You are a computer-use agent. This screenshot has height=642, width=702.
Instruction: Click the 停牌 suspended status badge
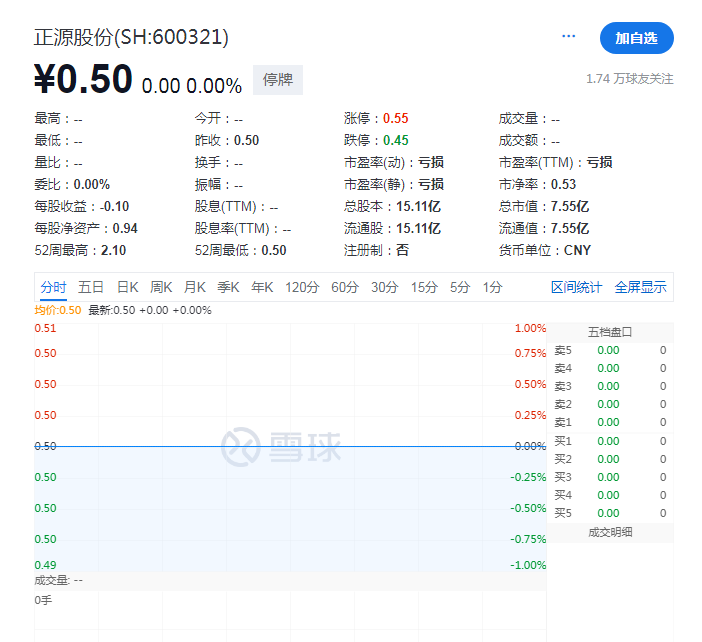click(277, 80)
